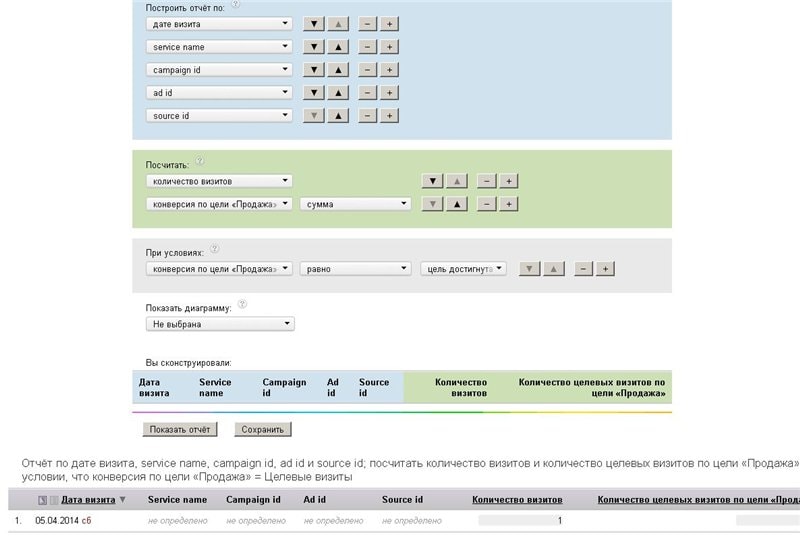800x539 pixels.
Task: Open help for 'Показать диаграмму'
Action: (x=242, y=304)
